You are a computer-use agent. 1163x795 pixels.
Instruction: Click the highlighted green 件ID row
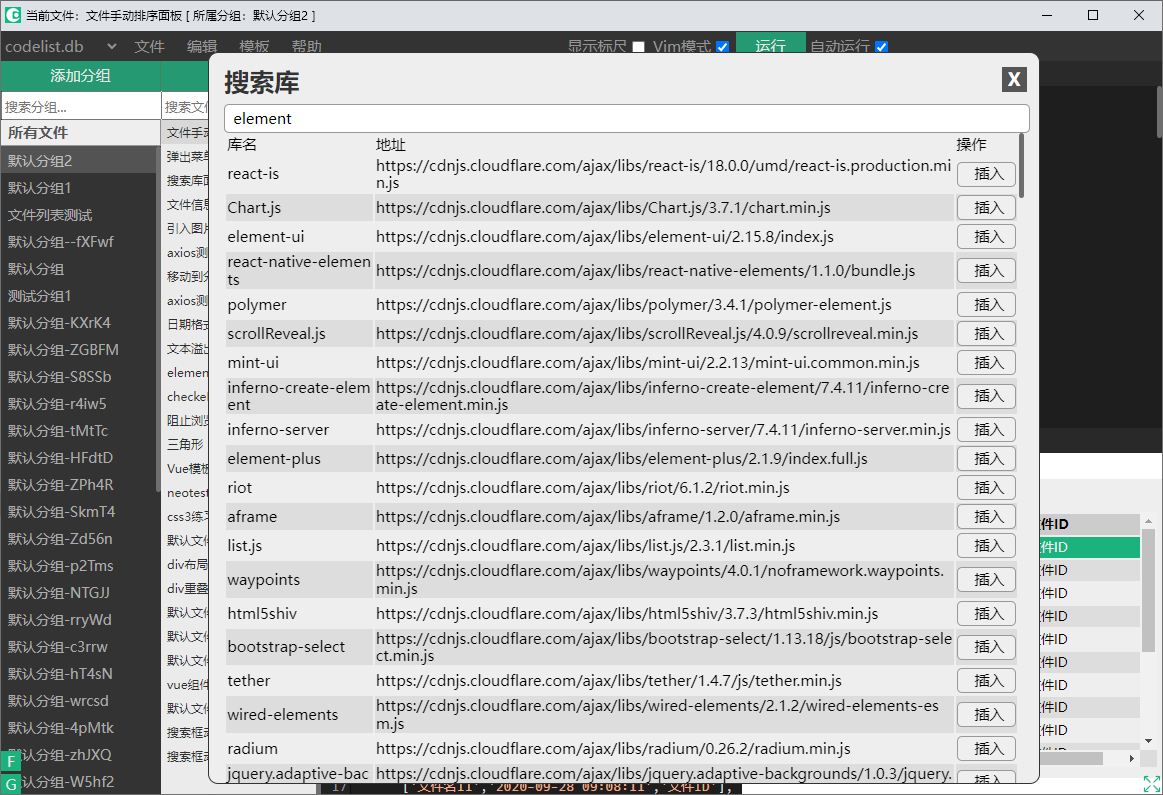(x=1090, y=547)
